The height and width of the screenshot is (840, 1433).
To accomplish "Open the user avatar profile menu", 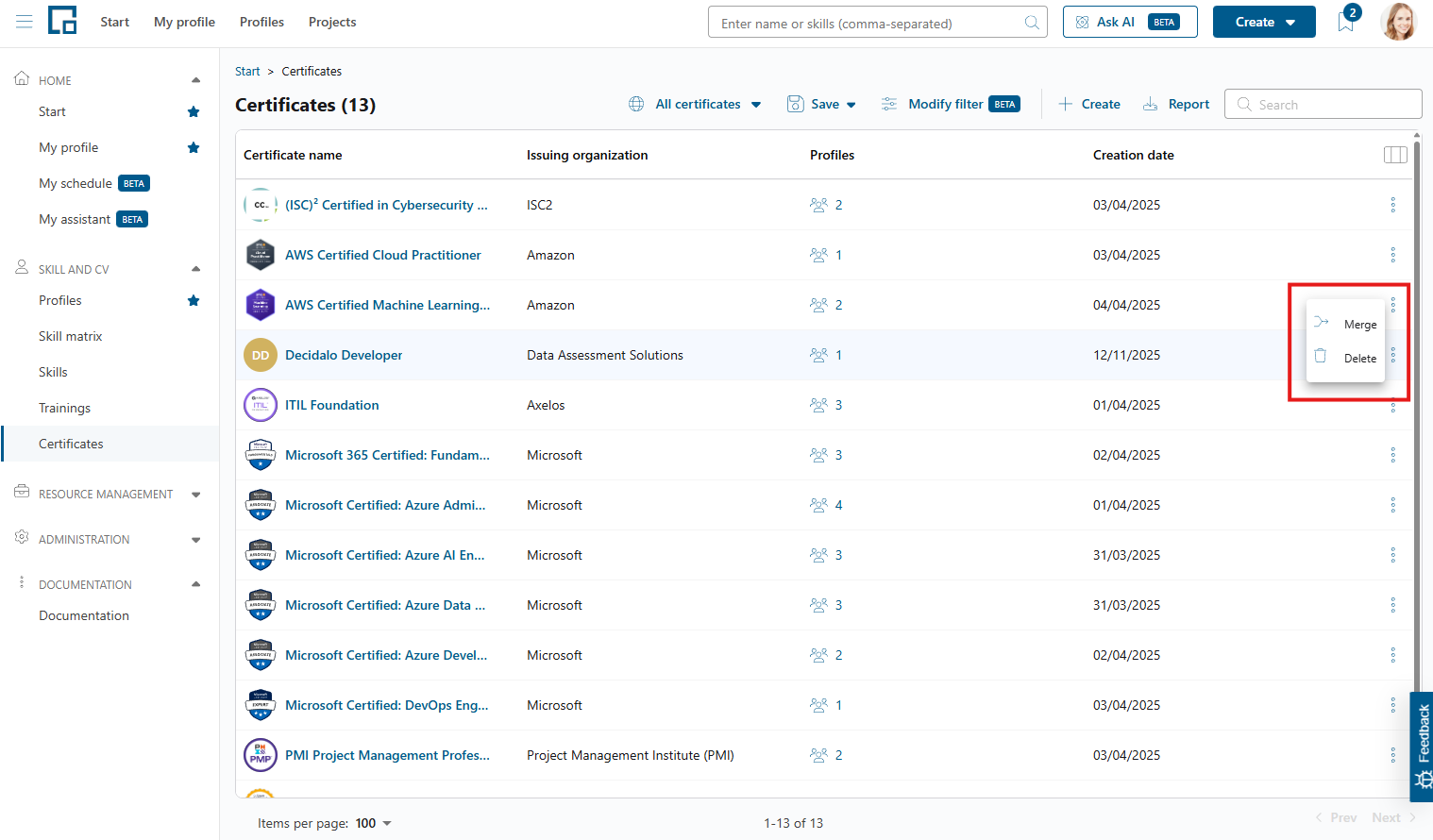I will click(x=1398, y=22).
